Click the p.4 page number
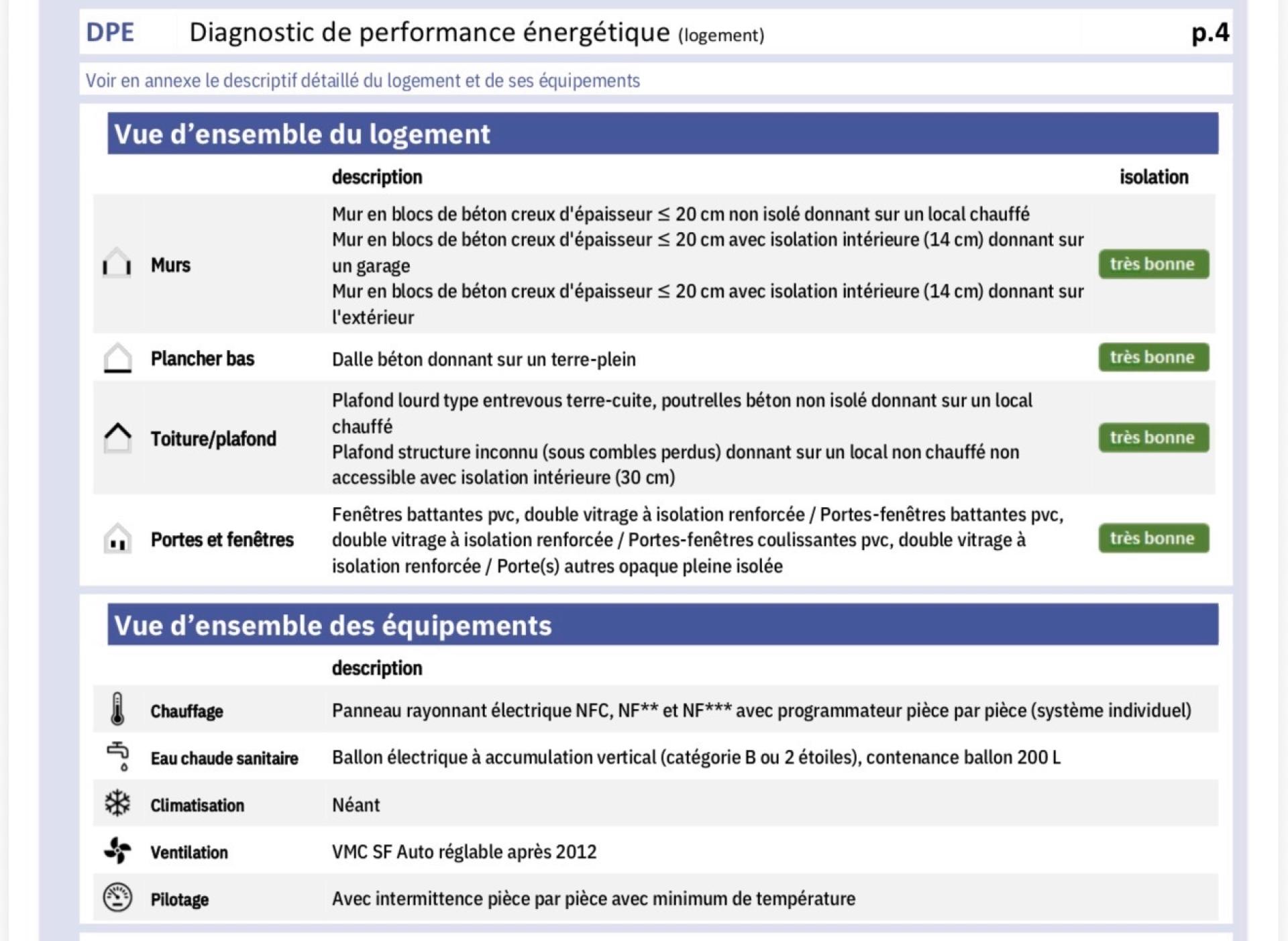 1210,32
